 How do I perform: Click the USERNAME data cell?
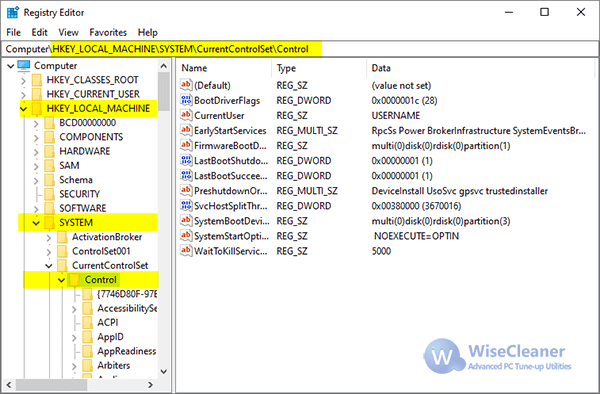pos(396,116)
